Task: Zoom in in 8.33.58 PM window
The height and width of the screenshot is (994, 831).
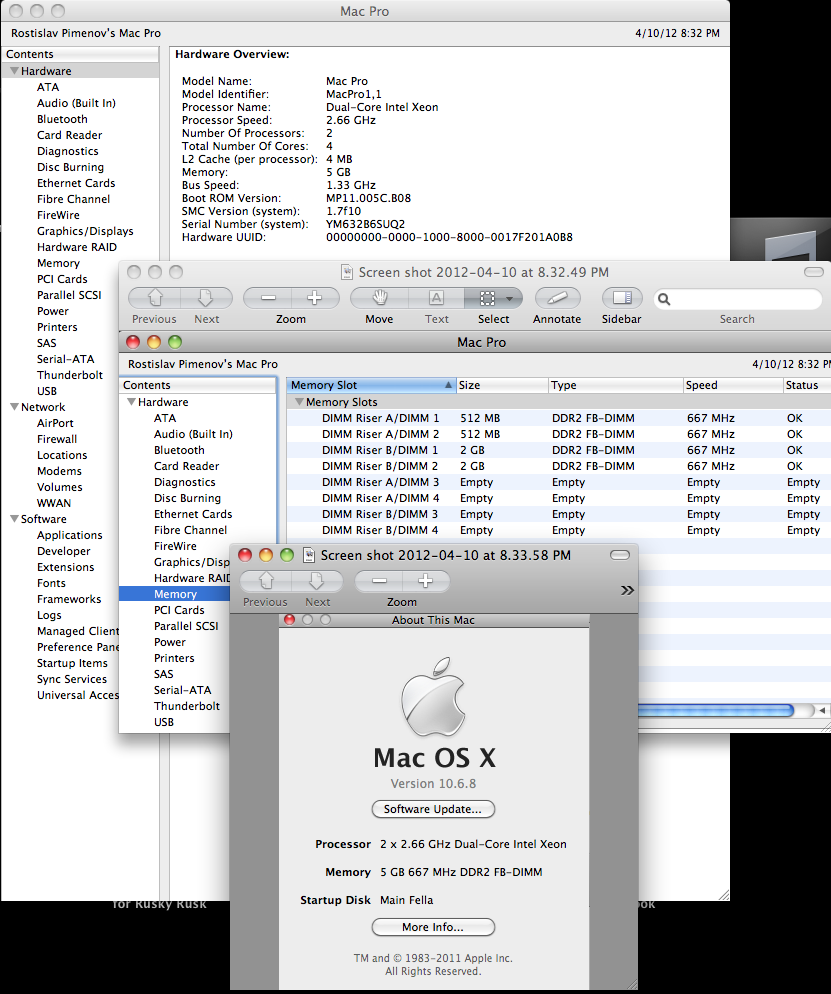Action: click(426, 581)
